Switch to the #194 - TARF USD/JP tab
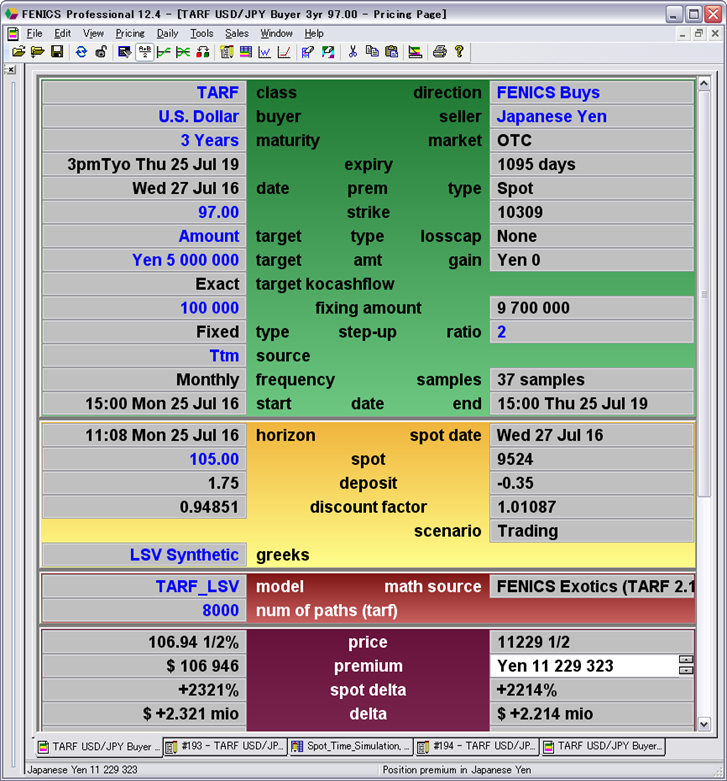727x781 pixels. click(477, 746)
